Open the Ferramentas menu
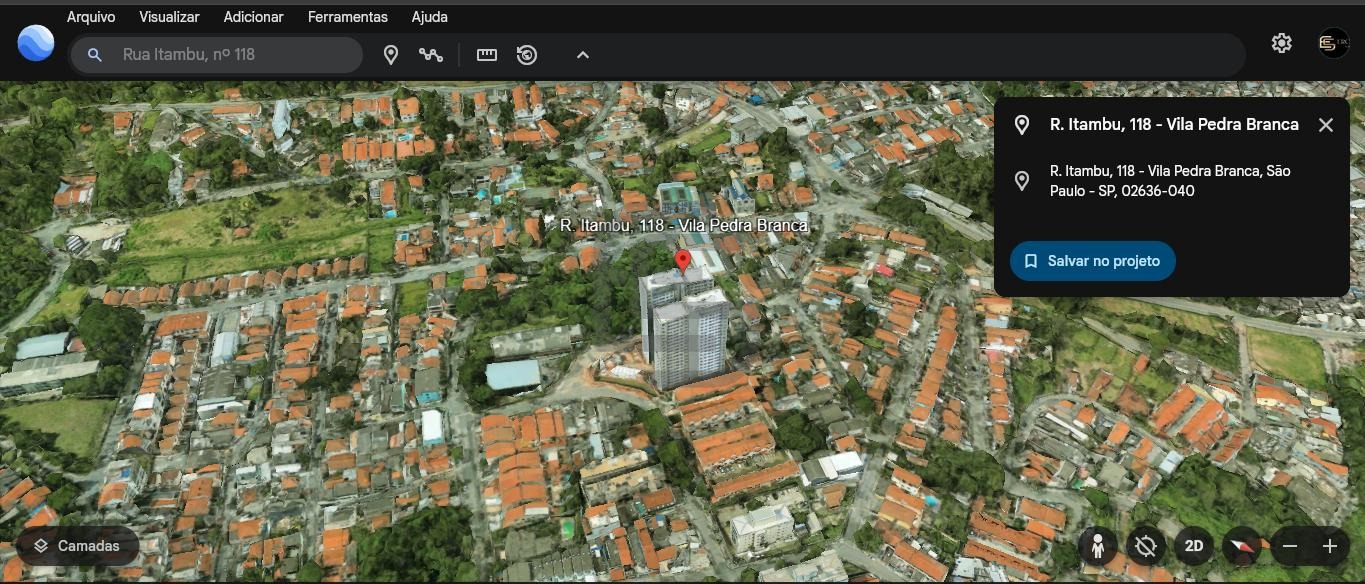 (x=347, y=17)
